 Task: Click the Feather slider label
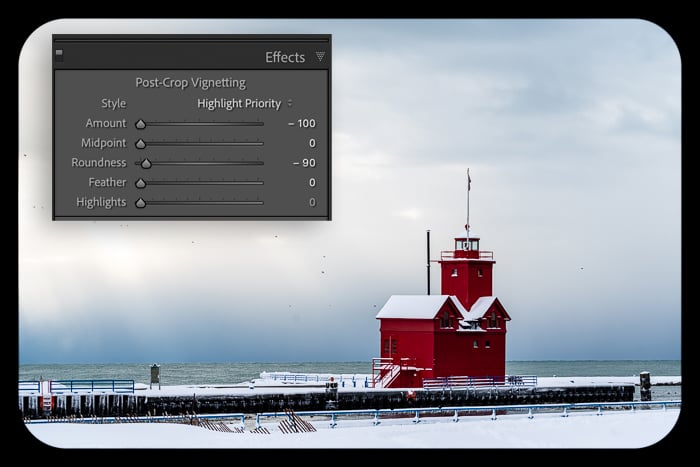point(107,182)
